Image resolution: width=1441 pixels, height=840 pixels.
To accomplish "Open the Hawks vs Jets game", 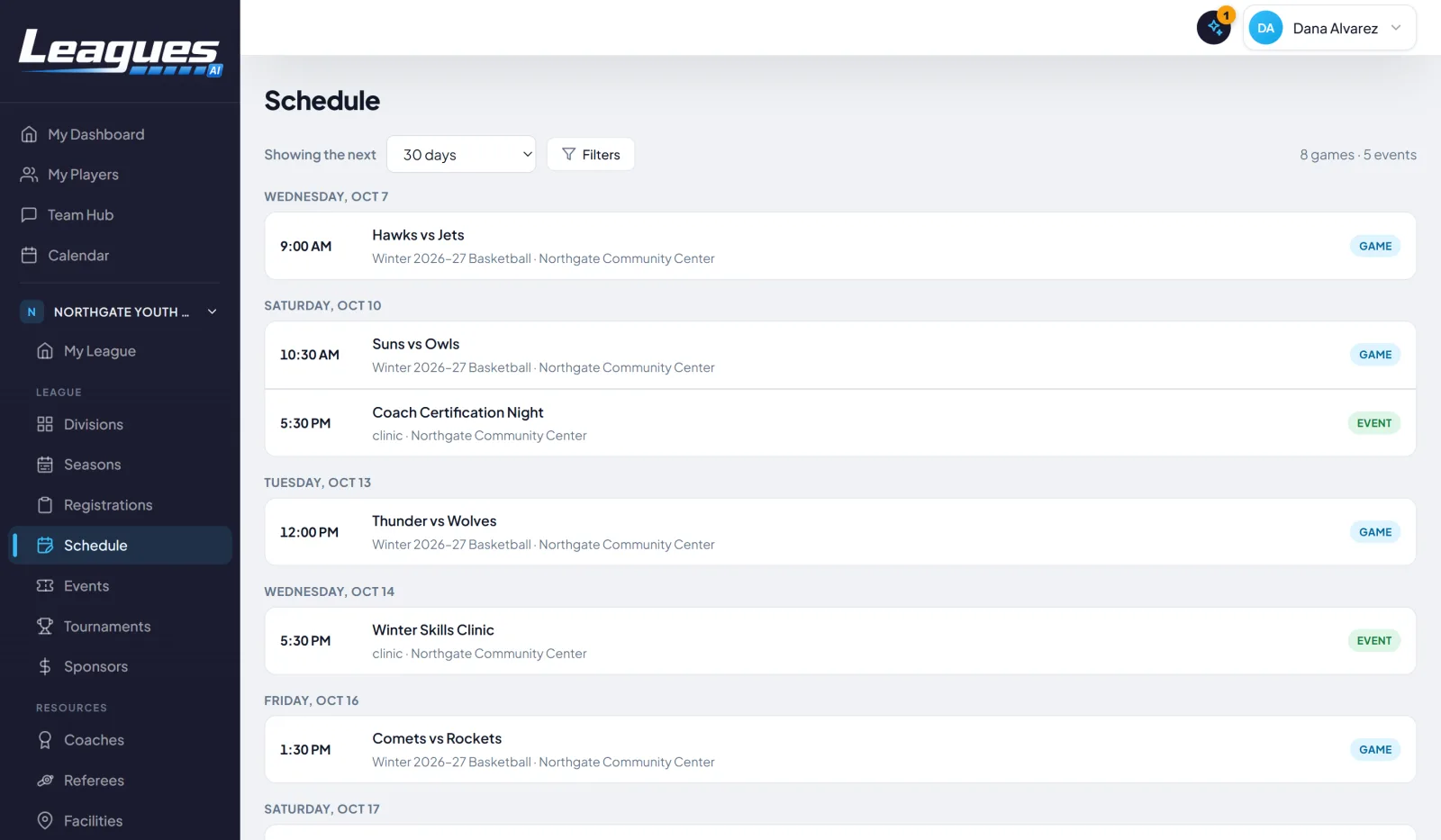I will (x=840, y=246).
